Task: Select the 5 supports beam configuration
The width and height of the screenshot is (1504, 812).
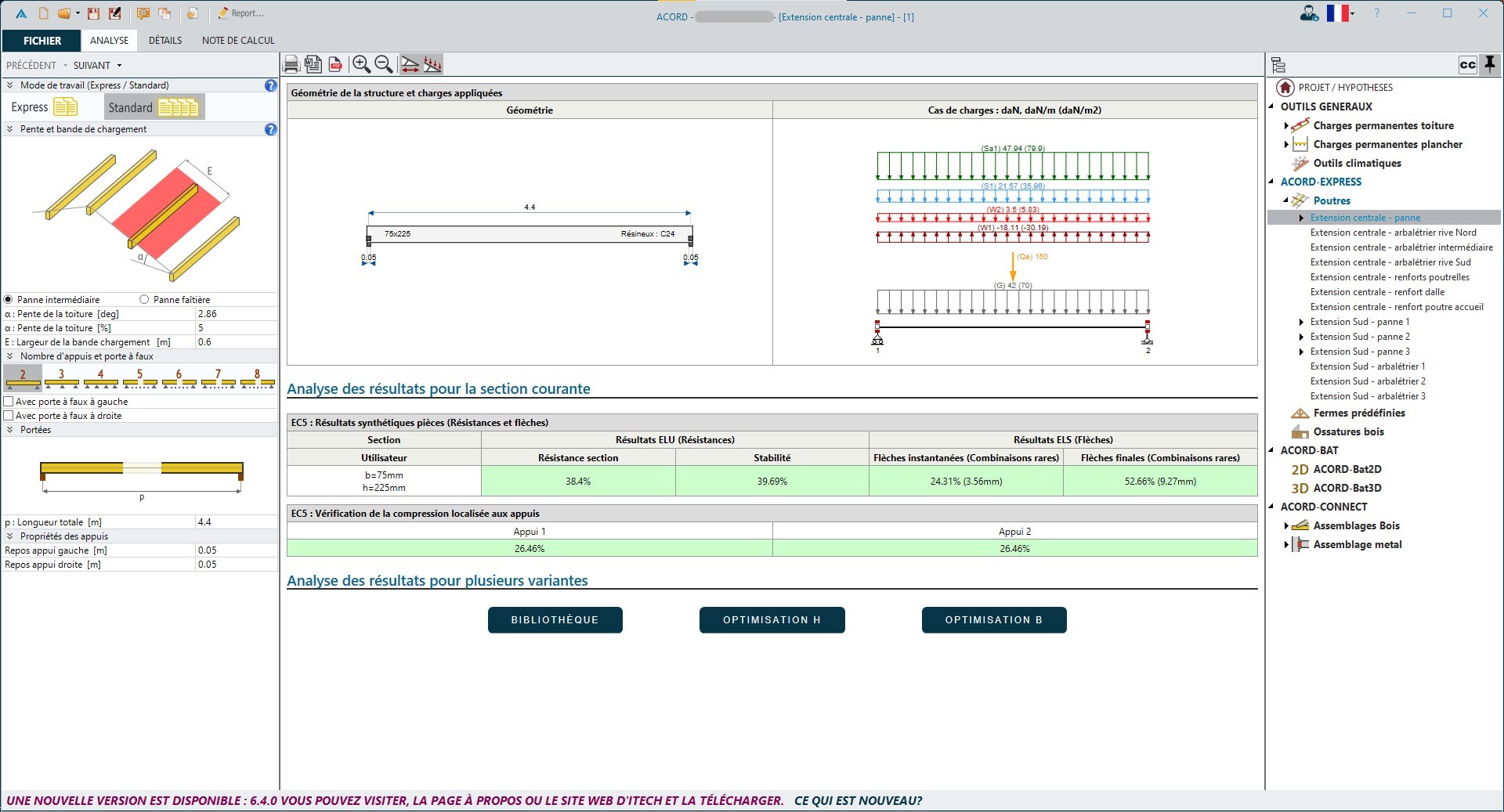Action: tap(140, 377)
